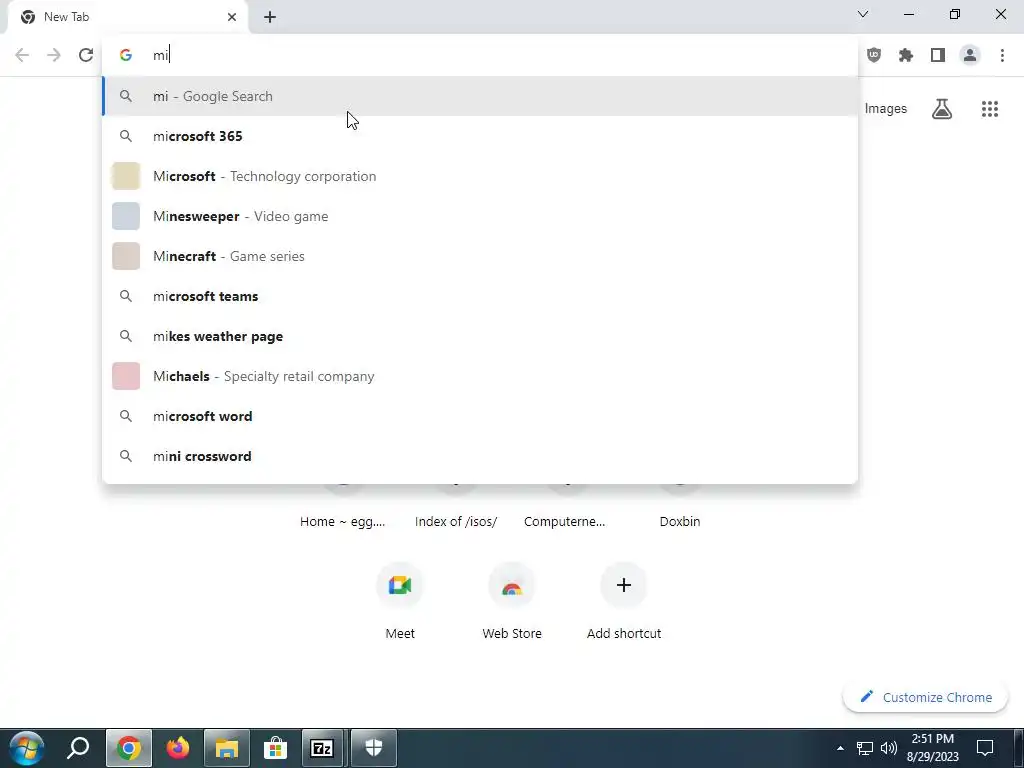1024x768 pixels.
Task: Click Customize Chrome button
Action: [925, 697]
